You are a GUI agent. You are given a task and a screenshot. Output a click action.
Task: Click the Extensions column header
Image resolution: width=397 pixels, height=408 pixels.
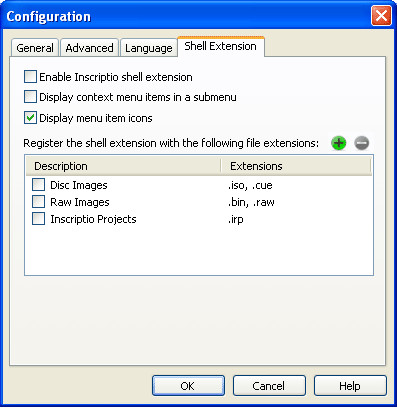(x=296, y=166)
